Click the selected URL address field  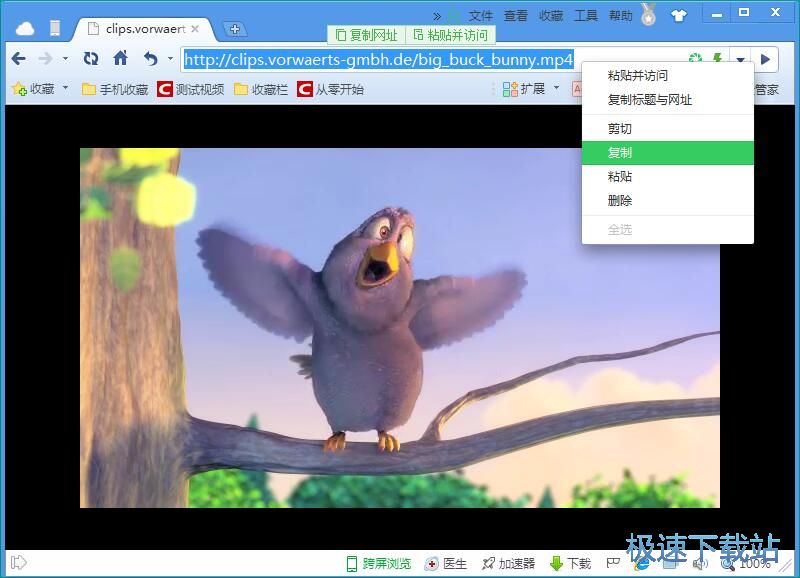coord(379,60)
